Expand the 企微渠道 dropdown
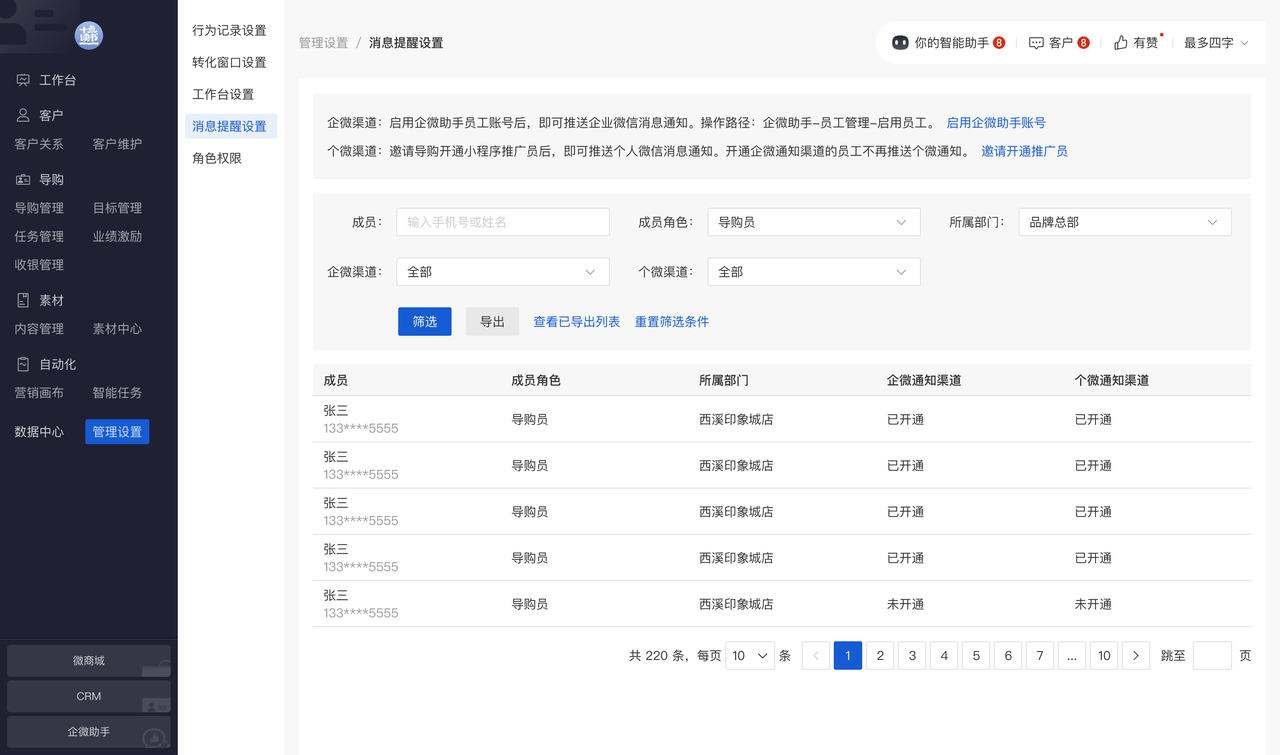The image size is (1280, 755). [x=503, y=272]
